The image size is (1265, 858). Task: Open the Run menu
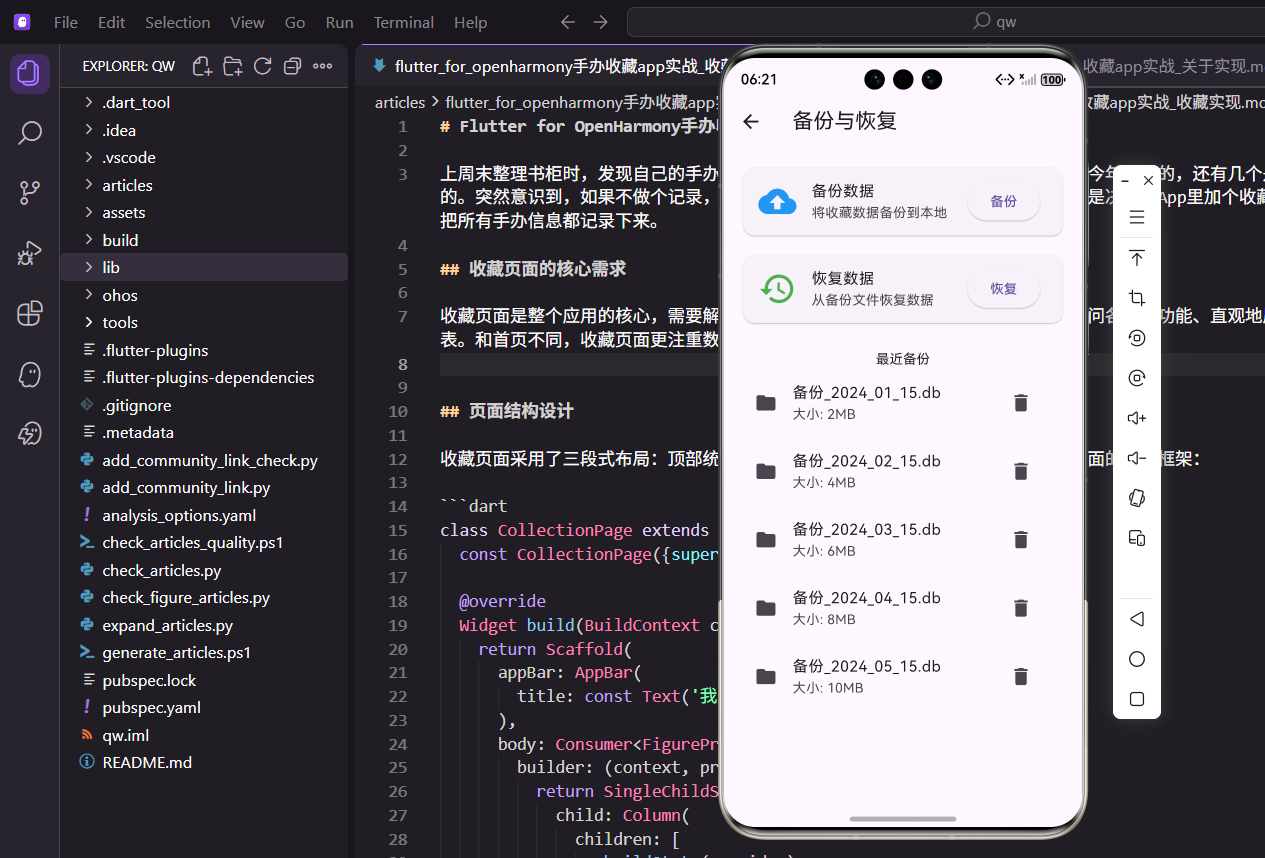coord(340,22)
